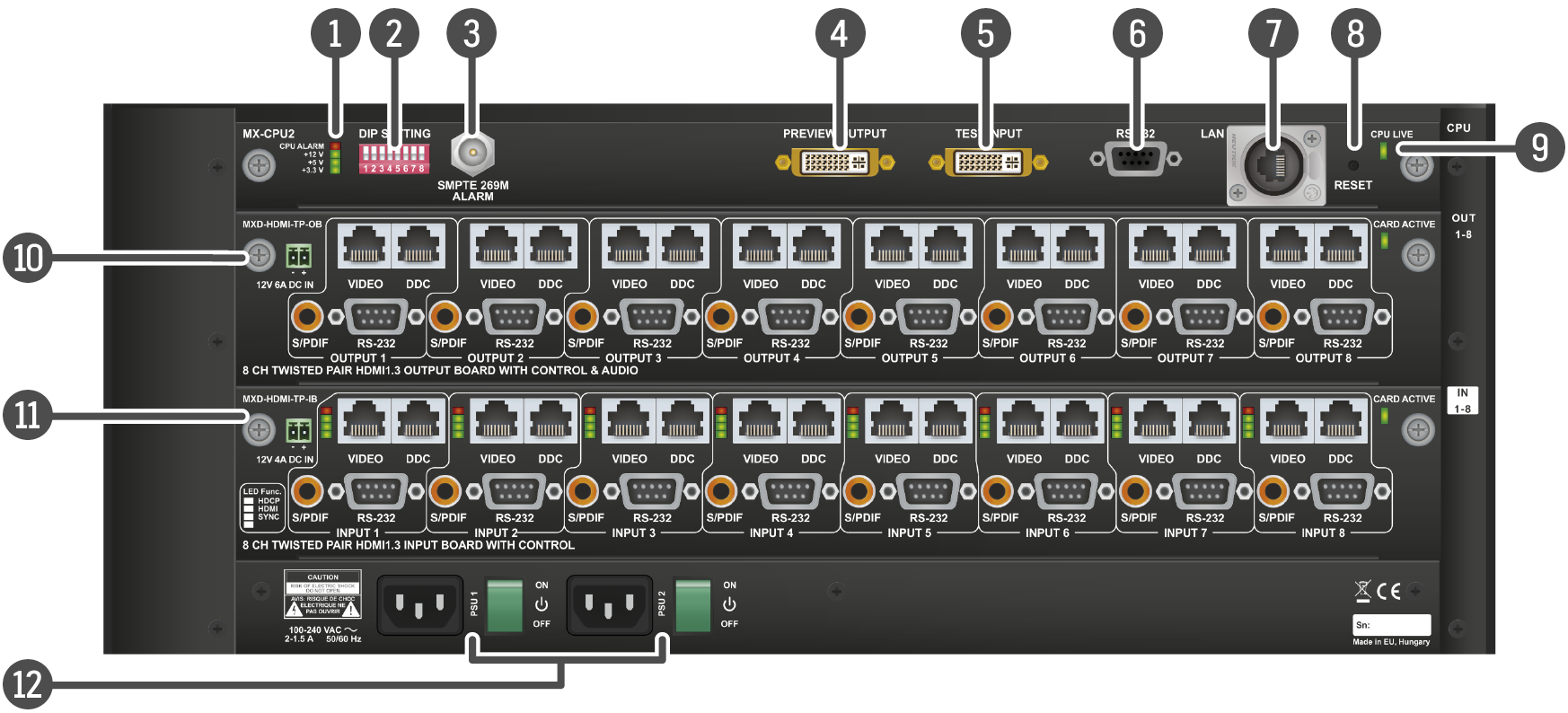Click the CPU ALARM LED stack
Screen dimensions: 1568x713
[x=335, y=157]
